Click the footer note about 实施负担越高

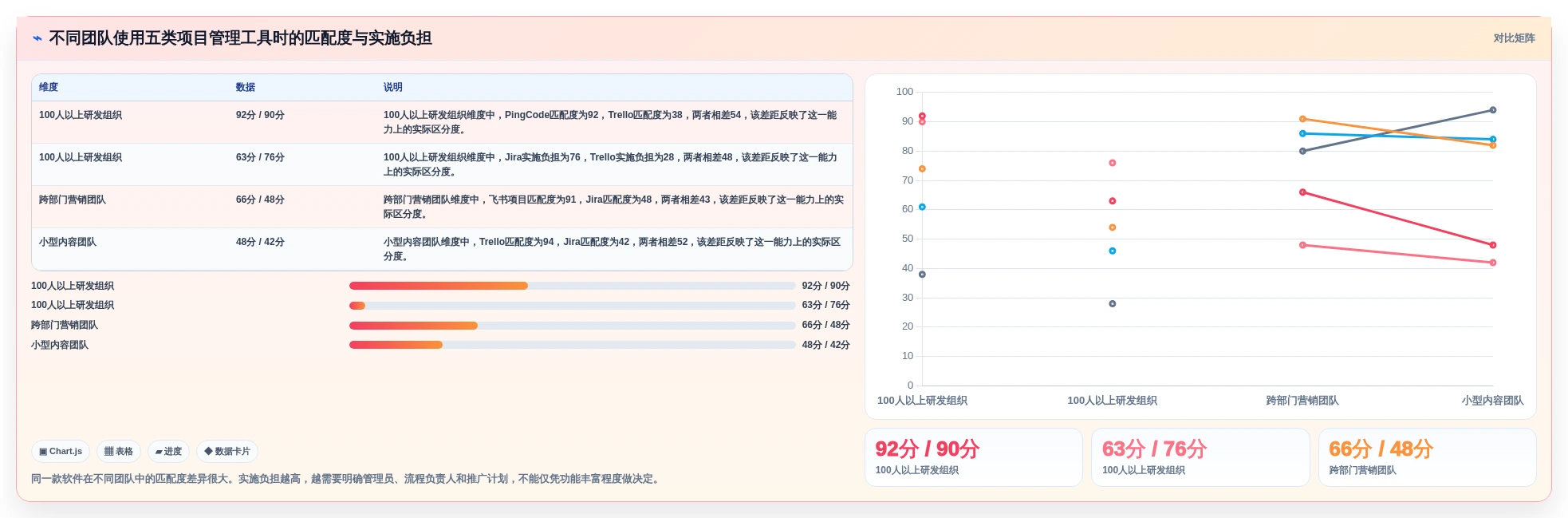346,479
